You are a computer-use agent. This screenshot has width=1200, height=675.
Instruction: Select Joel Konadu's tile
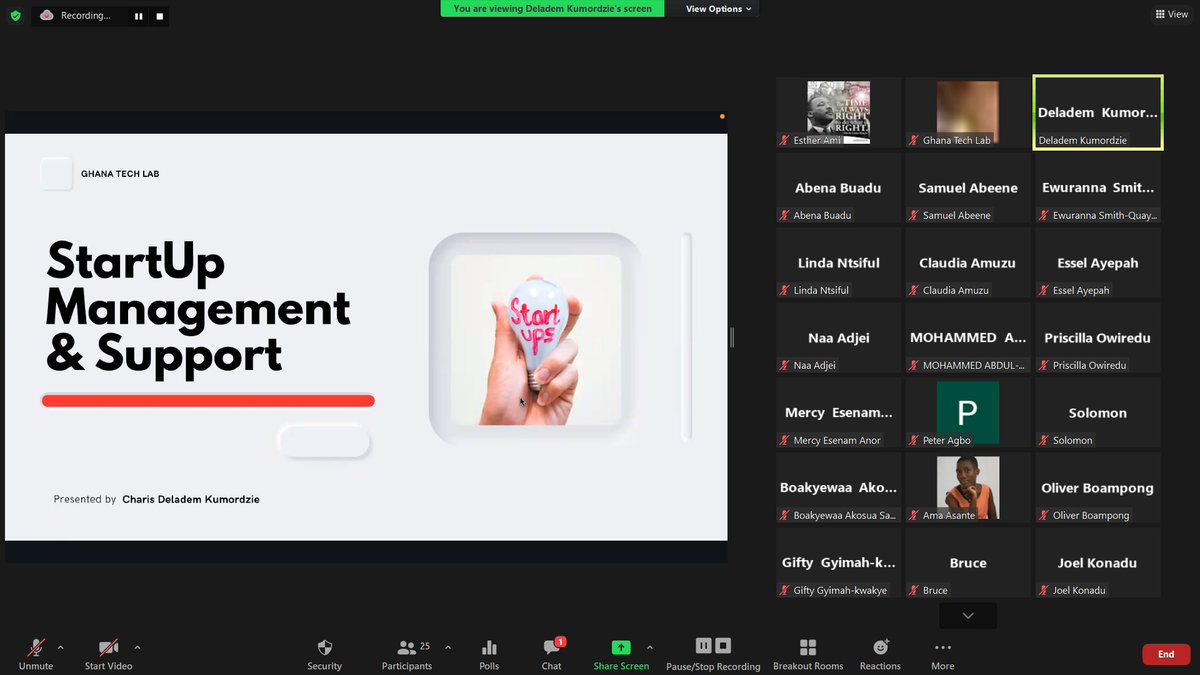[x=1097, y=563]
